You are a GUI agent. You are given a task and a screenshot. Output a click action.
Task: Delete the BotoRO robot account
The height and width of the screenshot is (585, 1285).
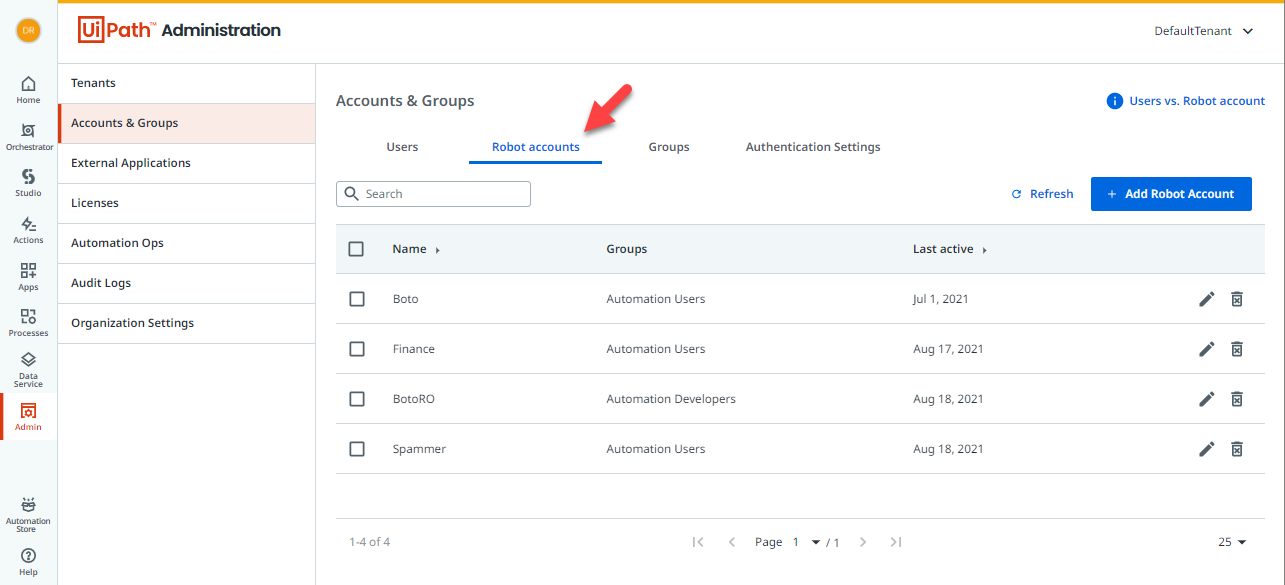tap(1237, 399)
